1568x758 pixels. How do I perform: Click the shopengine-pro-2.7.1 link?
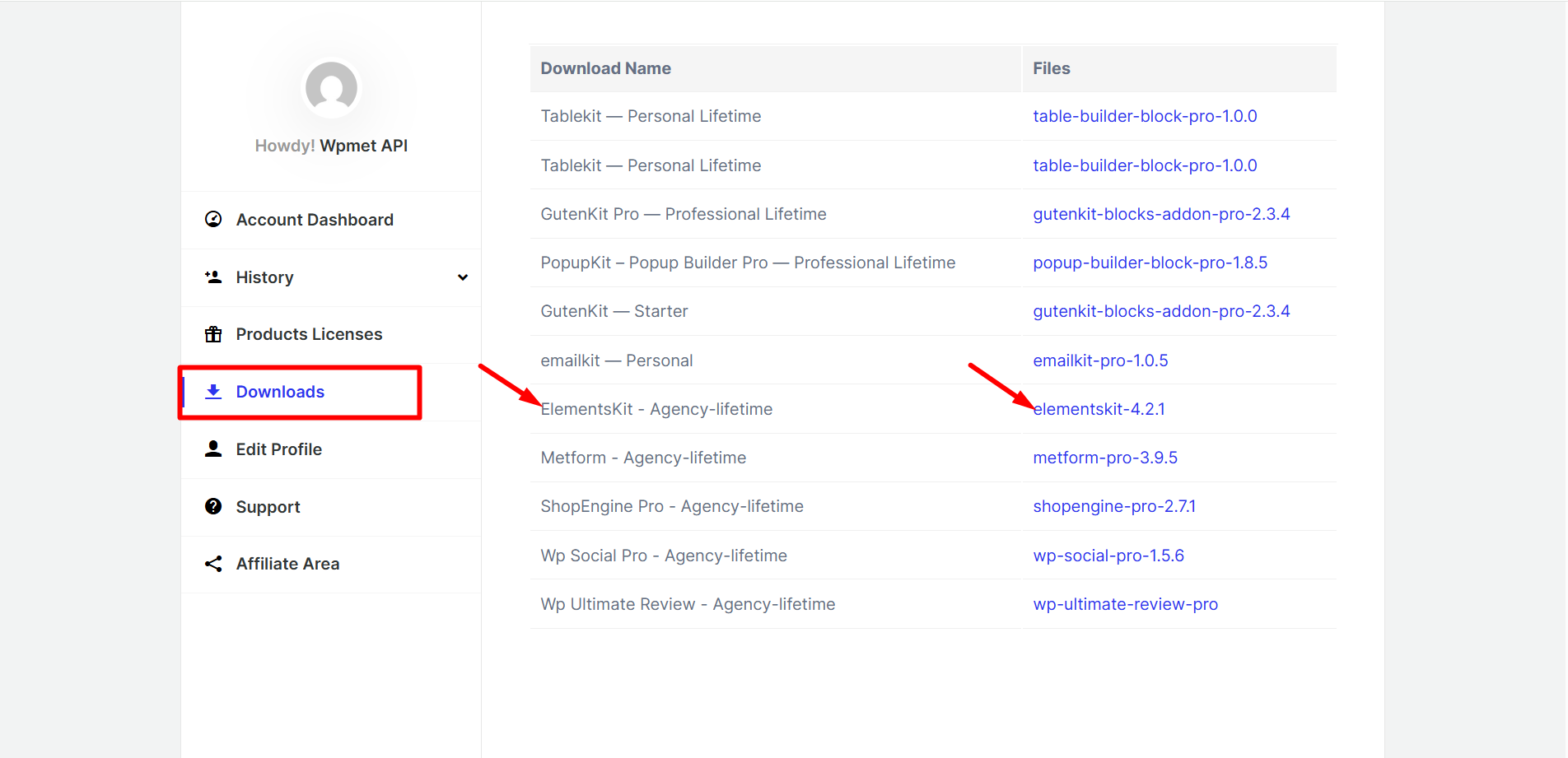coord(1114,505)
